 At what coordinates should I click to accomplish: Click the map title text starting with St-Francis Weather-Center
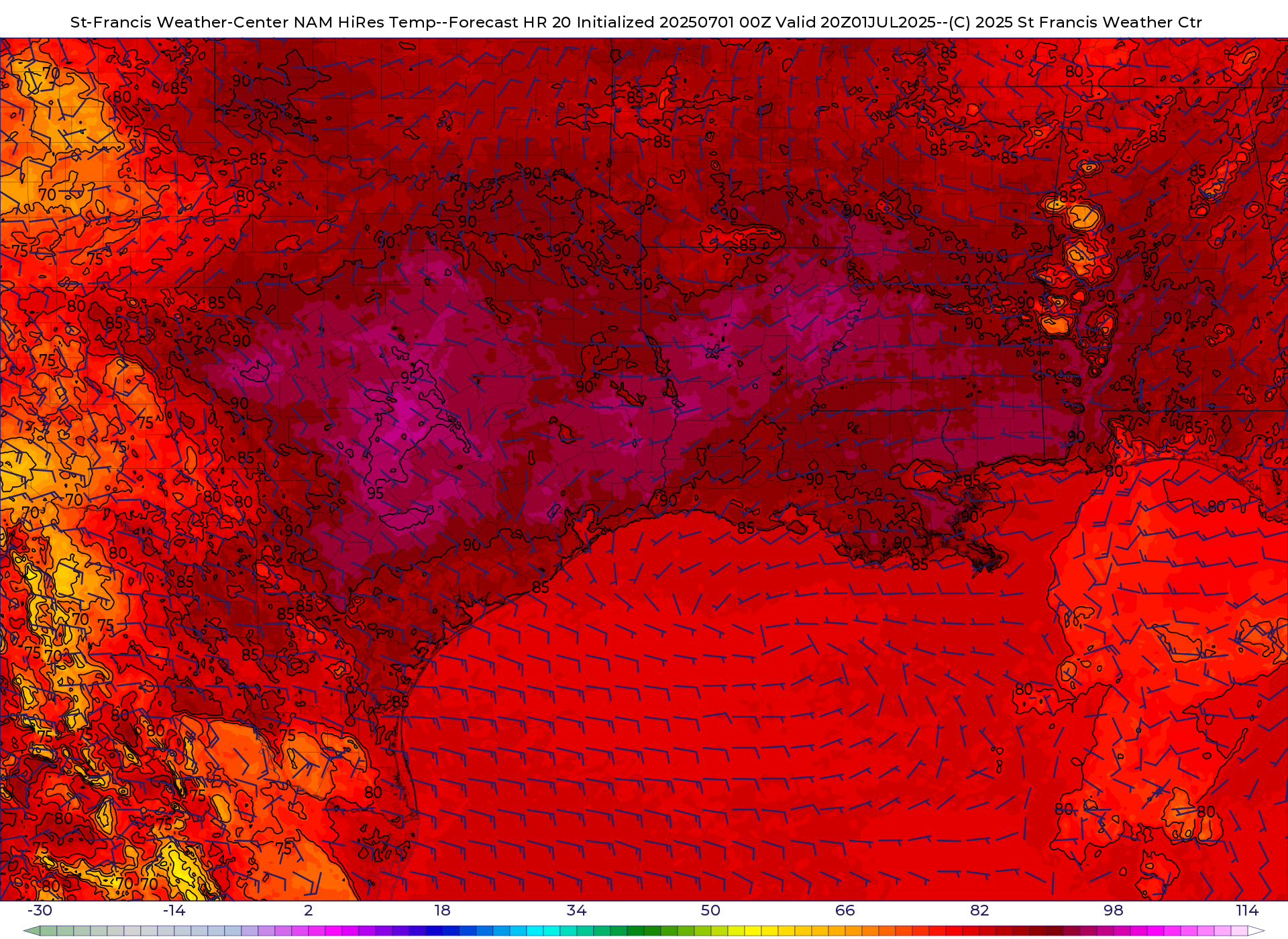[636, 22]
